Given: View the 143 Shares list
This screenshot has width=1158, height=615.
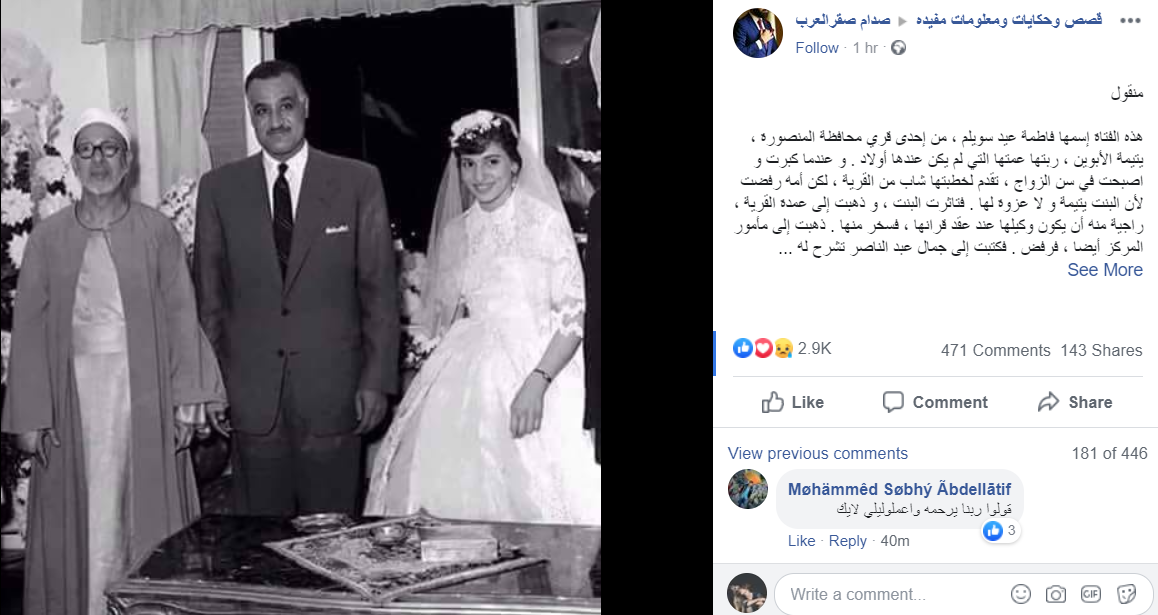Looking at the screenshot, I should click(1101, 351).
